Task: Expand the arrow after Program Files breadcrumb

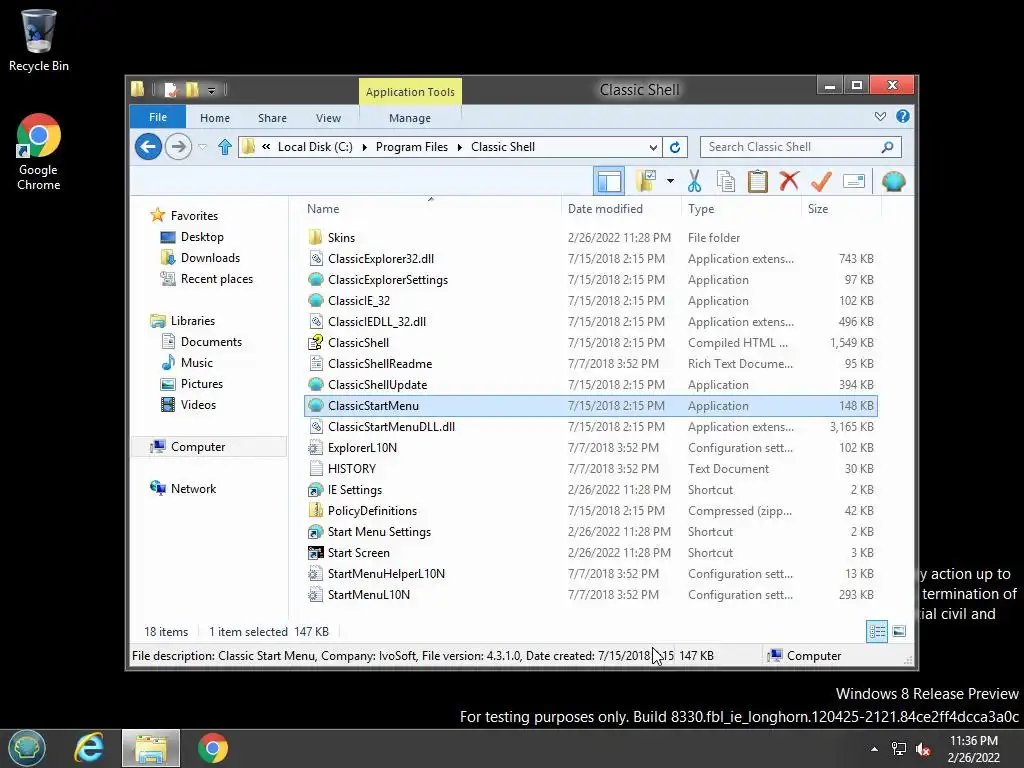Action: point(460,147)
